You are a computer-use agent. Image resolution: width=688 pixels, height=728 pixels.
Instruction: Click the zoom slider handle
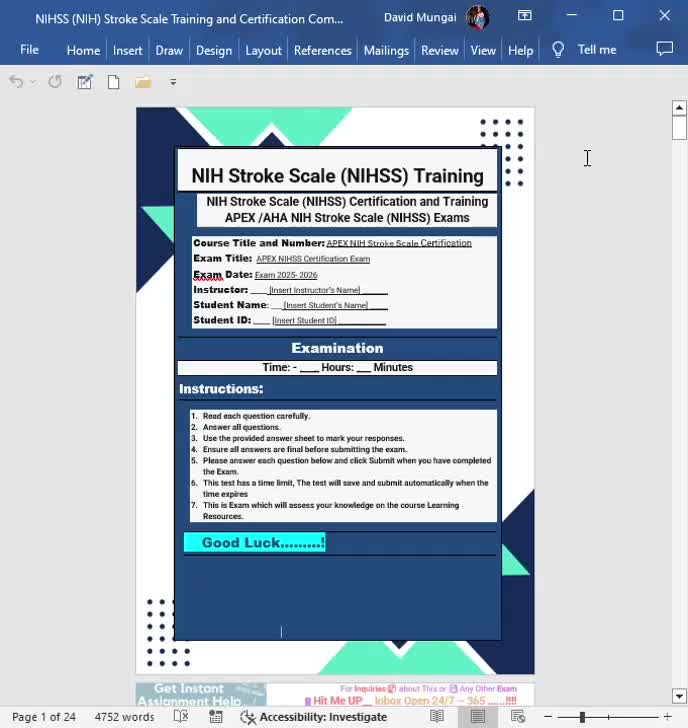click(x=582, y=717)
